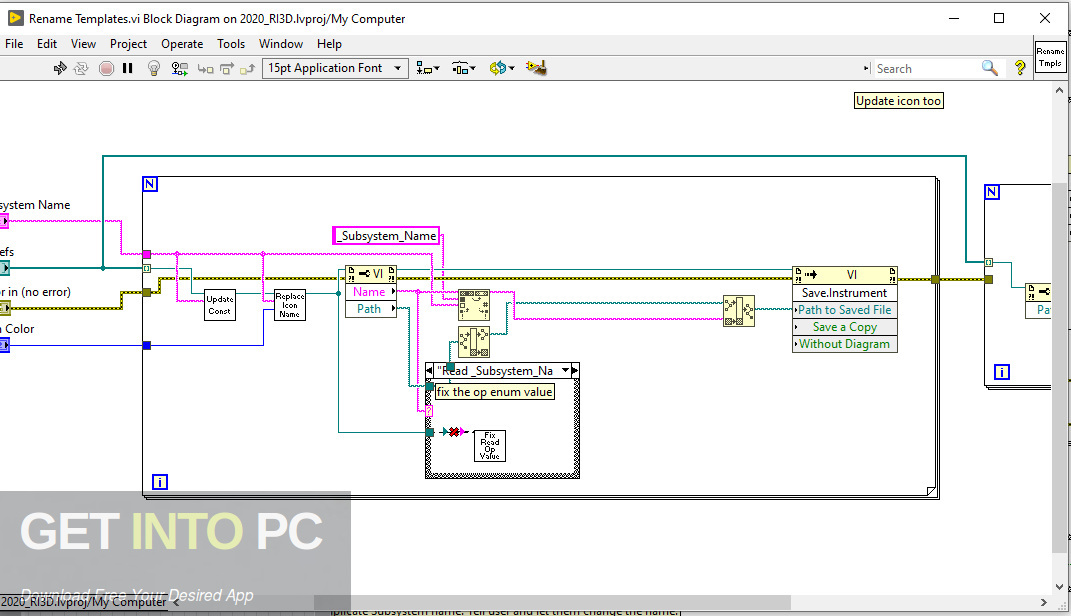The image size is (1071, 616).
Task: Open the Project menu
Action: (128, 44)
